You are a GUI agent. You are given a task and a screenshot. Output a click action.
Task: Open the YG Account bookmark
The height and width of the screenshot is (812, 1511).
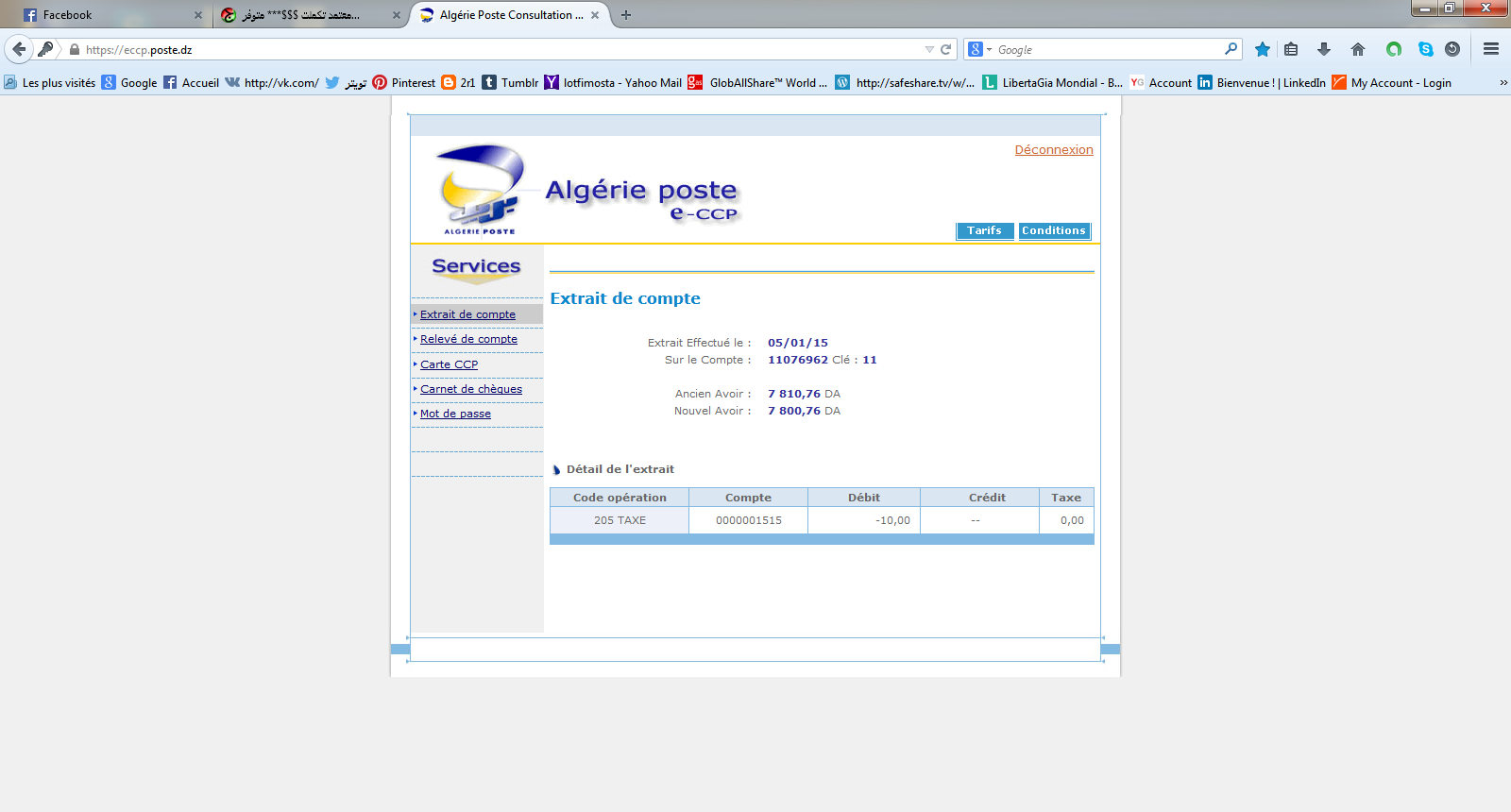[1161, 83]
